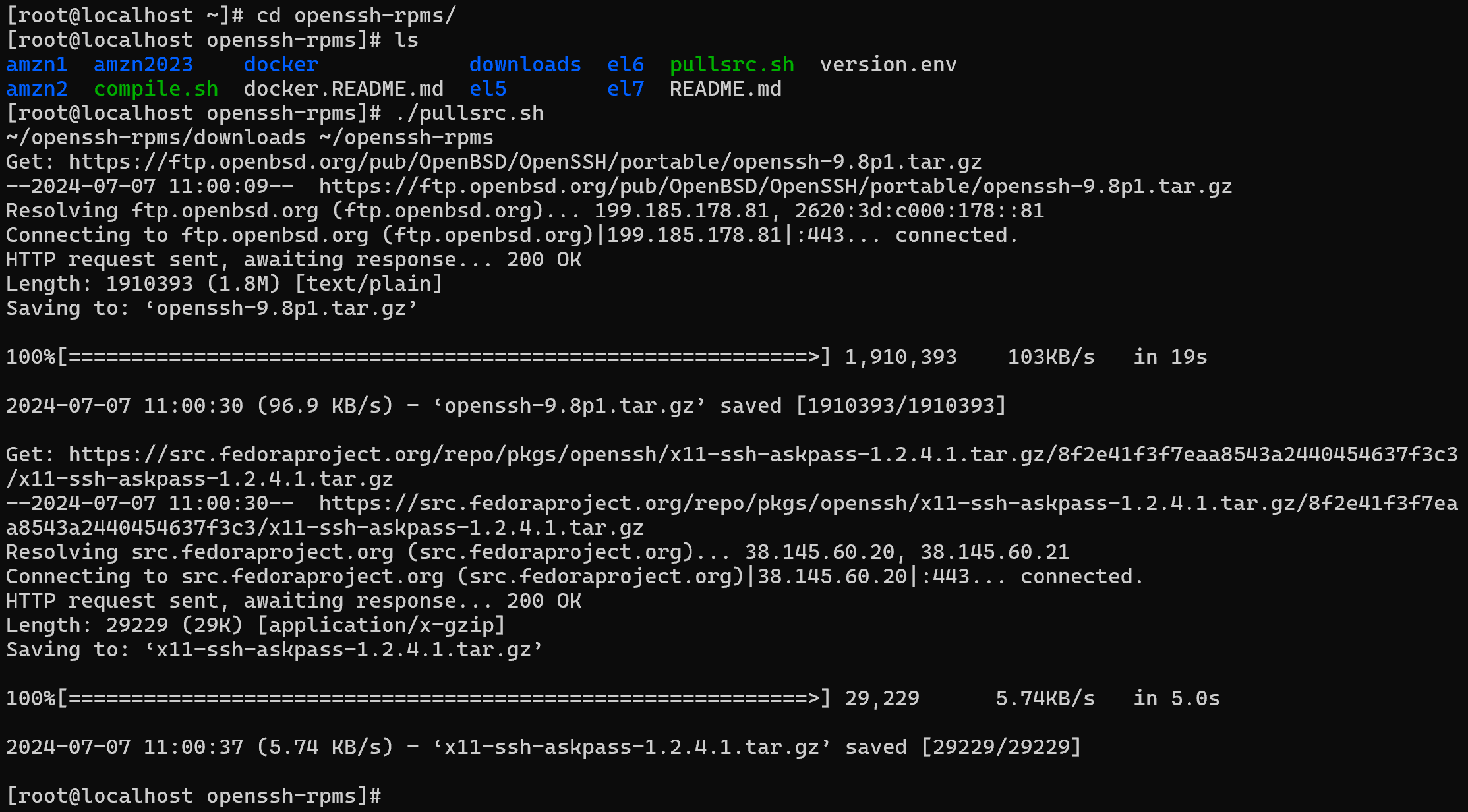The height and width of the screenshot is (812, 1468).
Task: Click the docker.README.md file name
Action: tap(343, 89)
